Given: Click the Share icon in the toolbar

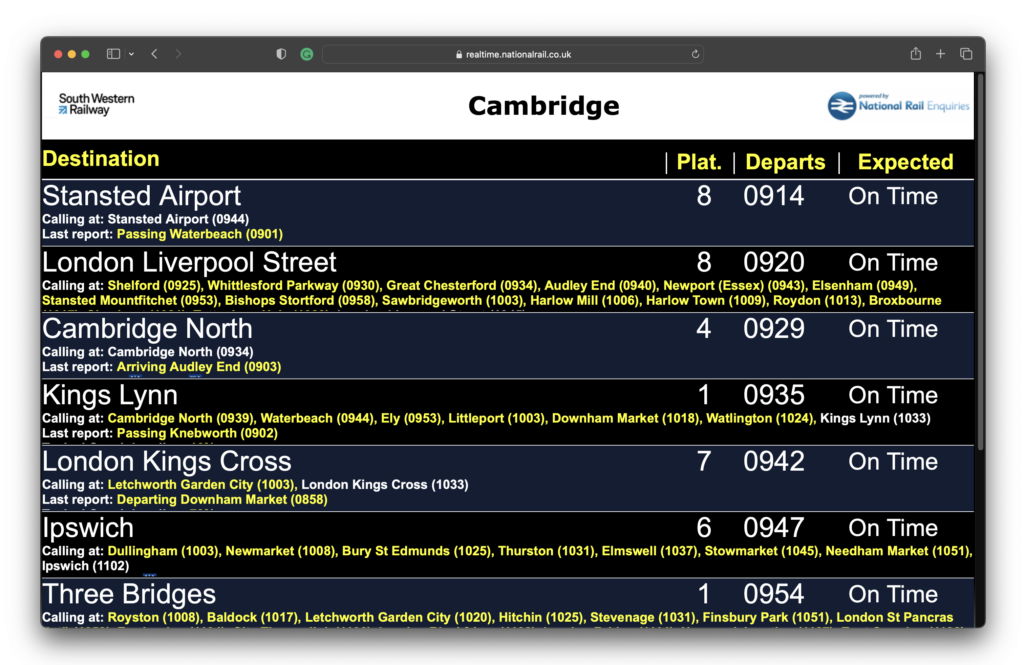Looking at the screenshot, I should 914,53.
